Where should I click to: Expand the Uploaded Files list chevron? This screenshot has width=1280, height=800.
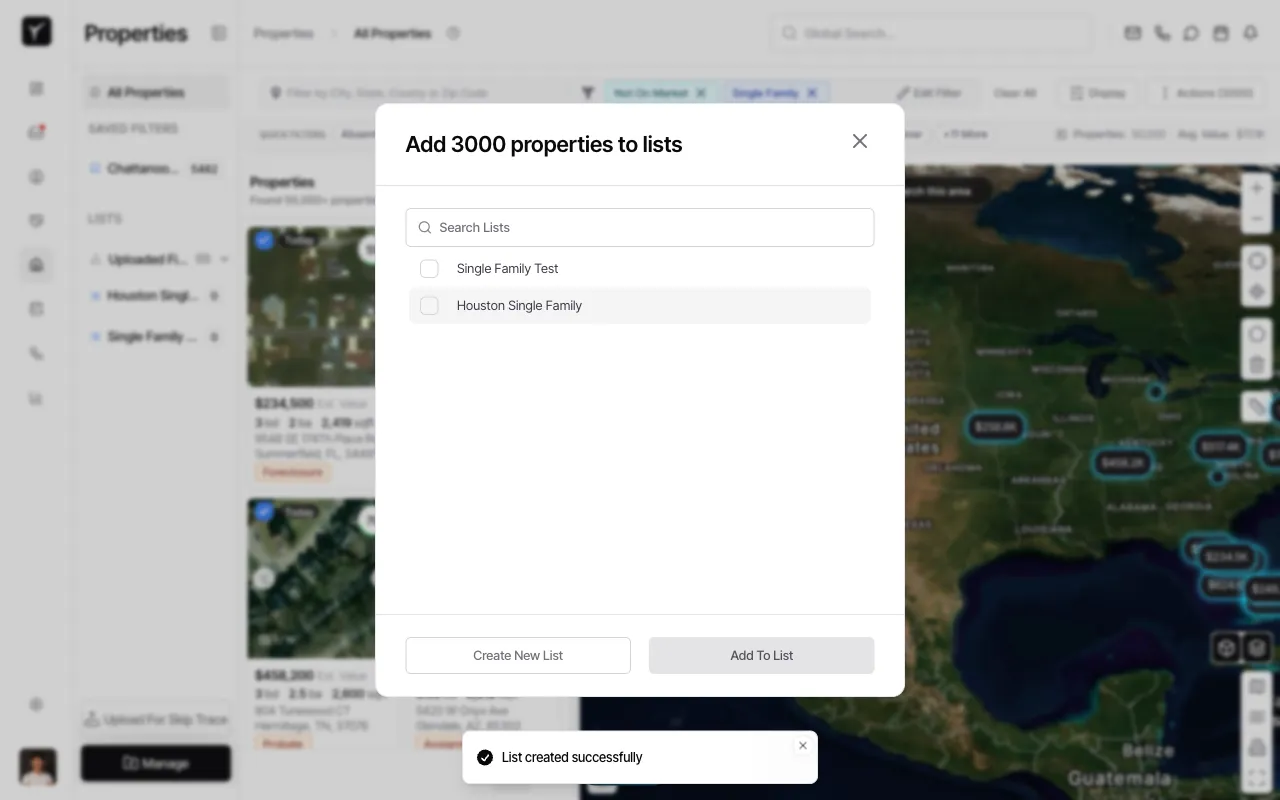point(224,259)
